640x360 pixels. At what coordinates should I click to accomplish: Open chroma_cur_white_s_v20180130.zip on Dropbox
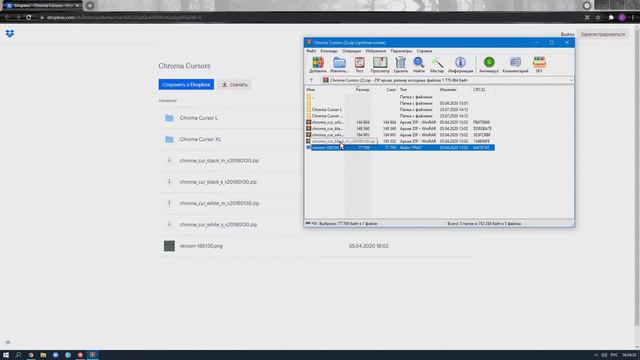pyautogui.click(x=218, y=224)
